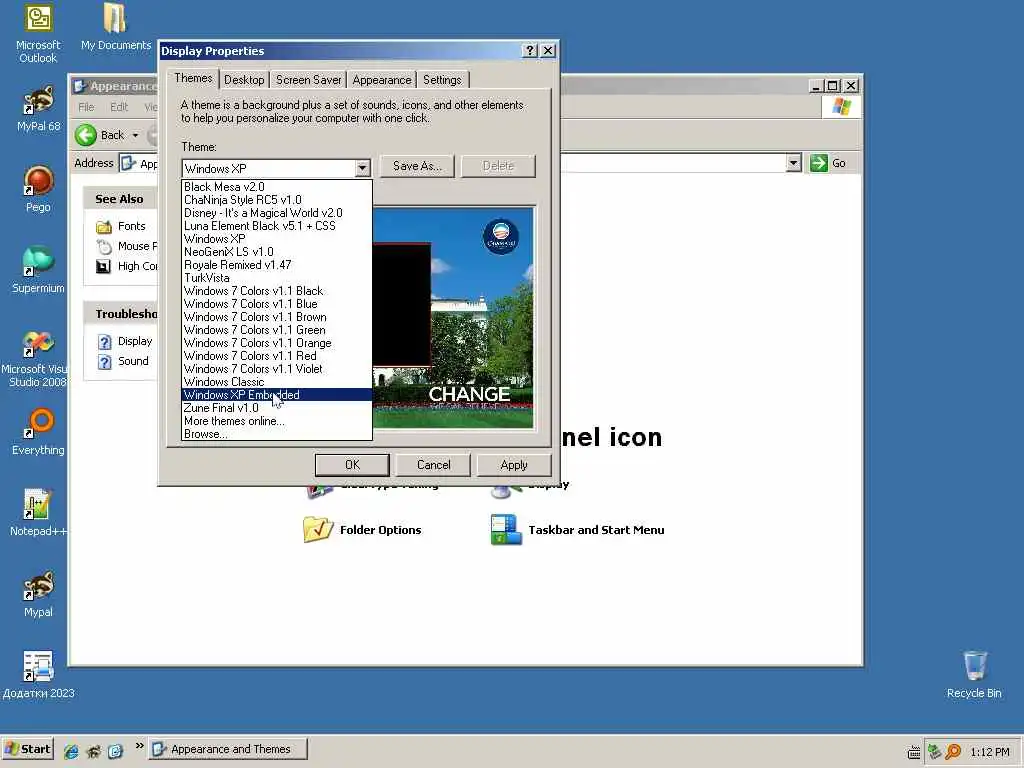Select Luna Element Black v5.1 + CSS
This screenshot has height=768, width=1024.
pos(276,226)
